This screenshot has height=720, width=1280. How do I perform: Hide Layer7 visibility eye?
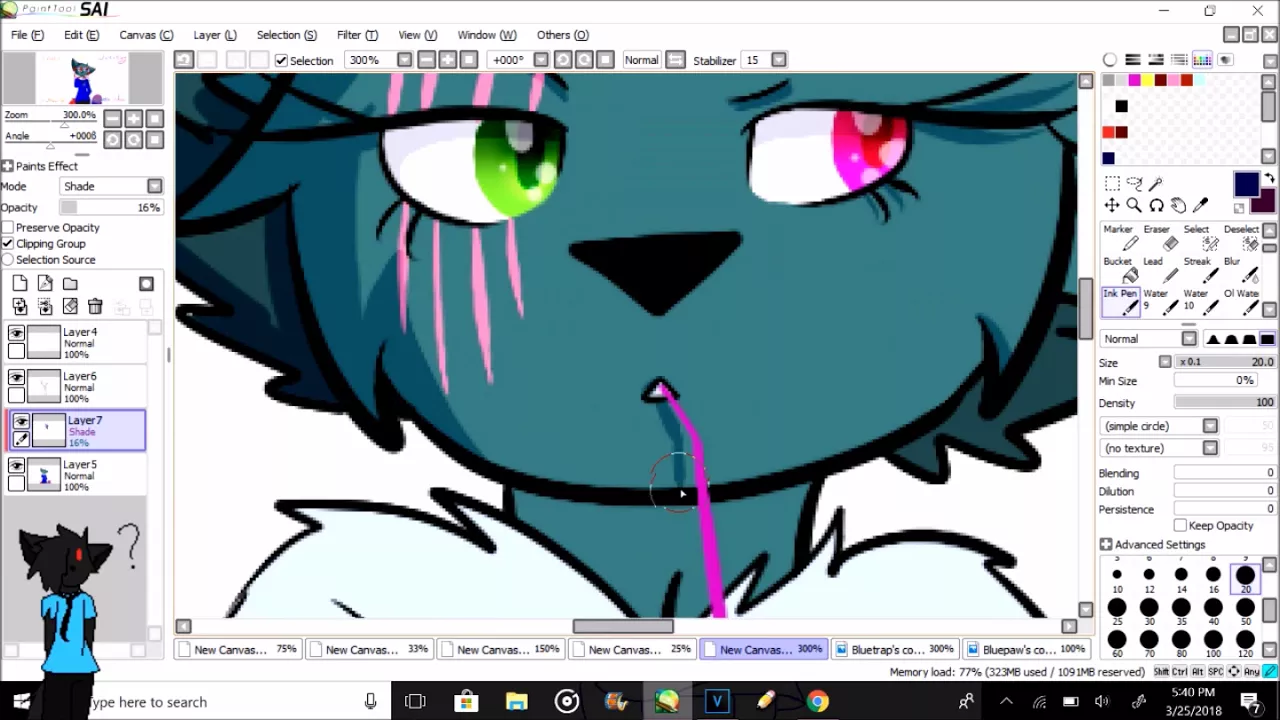21,422
